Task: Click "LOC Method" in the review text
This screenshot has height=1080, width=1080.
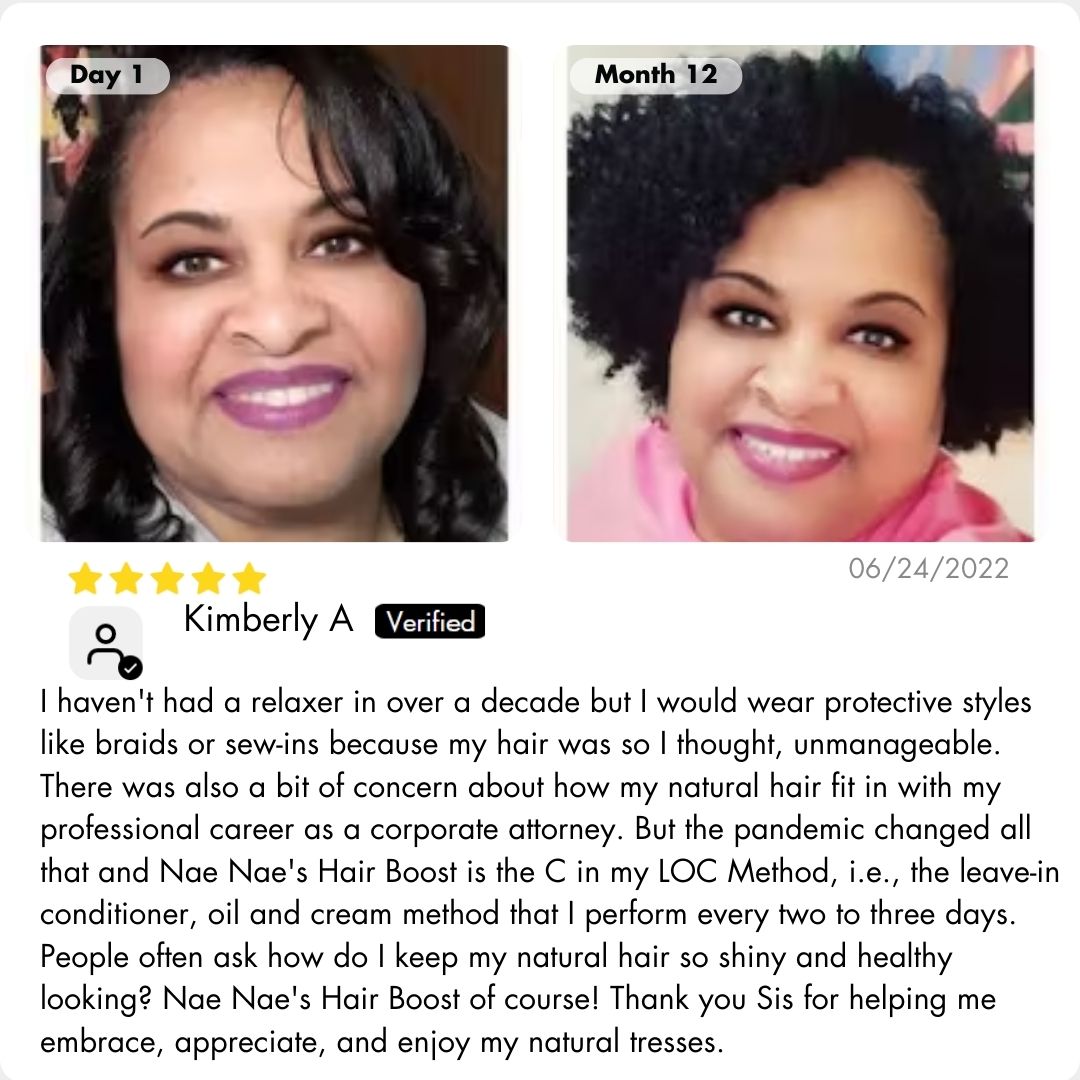Action: pos(744,871)
